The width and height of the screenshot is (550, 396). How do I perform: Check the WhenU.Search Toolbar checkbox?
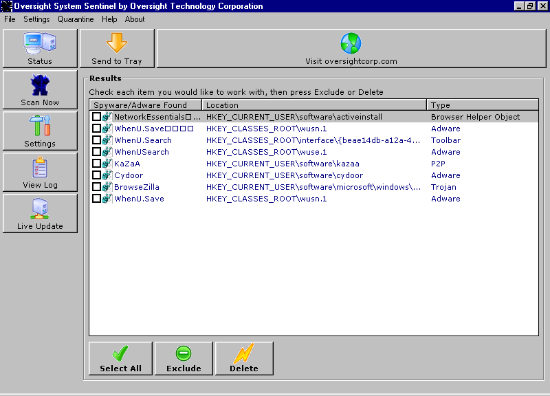[96, 140]
